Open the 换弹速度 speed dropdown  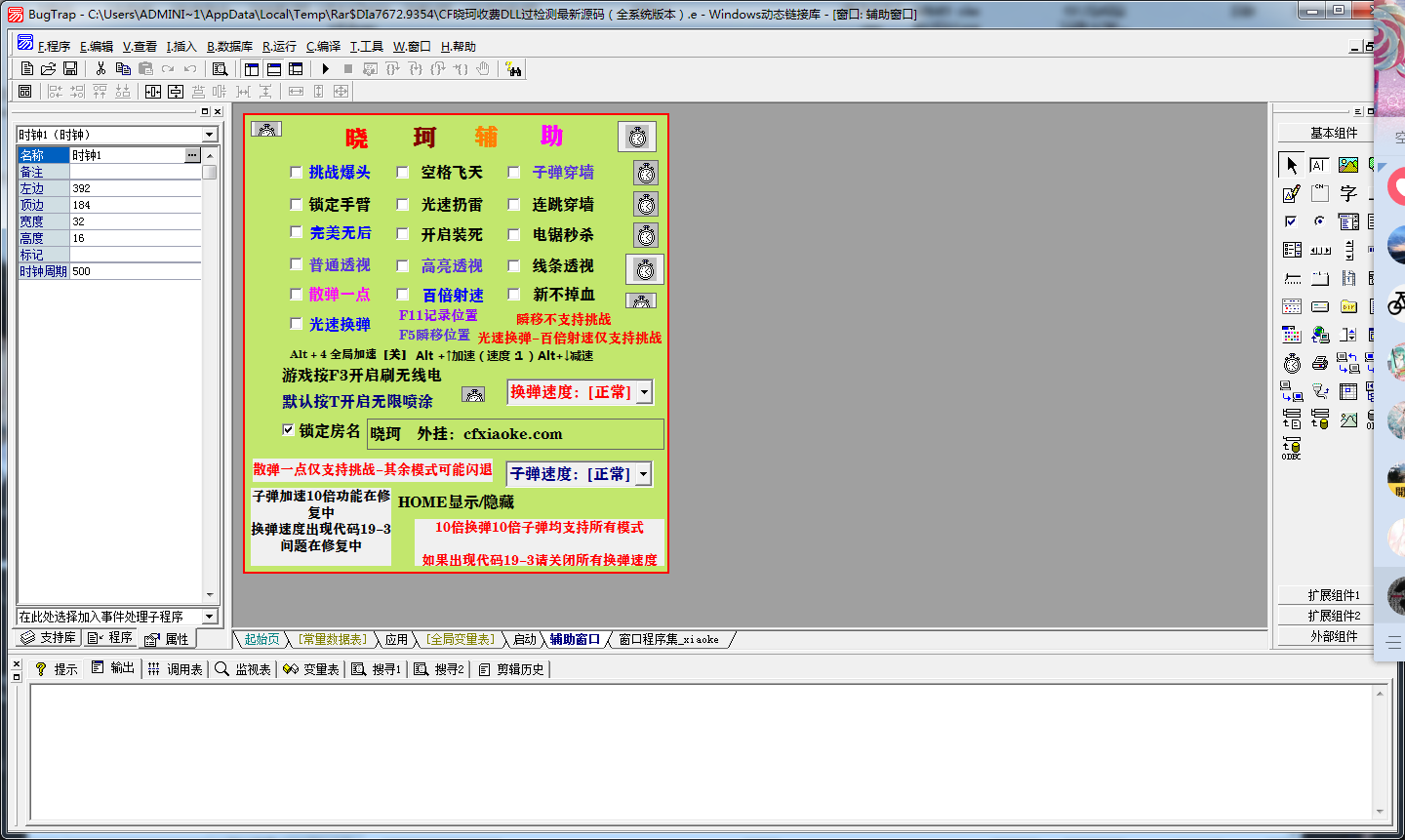646,391
